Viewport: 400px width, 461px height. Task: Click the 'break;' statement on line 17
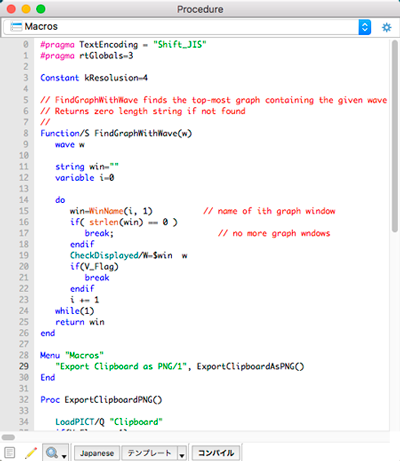click(x=99, y=233)
